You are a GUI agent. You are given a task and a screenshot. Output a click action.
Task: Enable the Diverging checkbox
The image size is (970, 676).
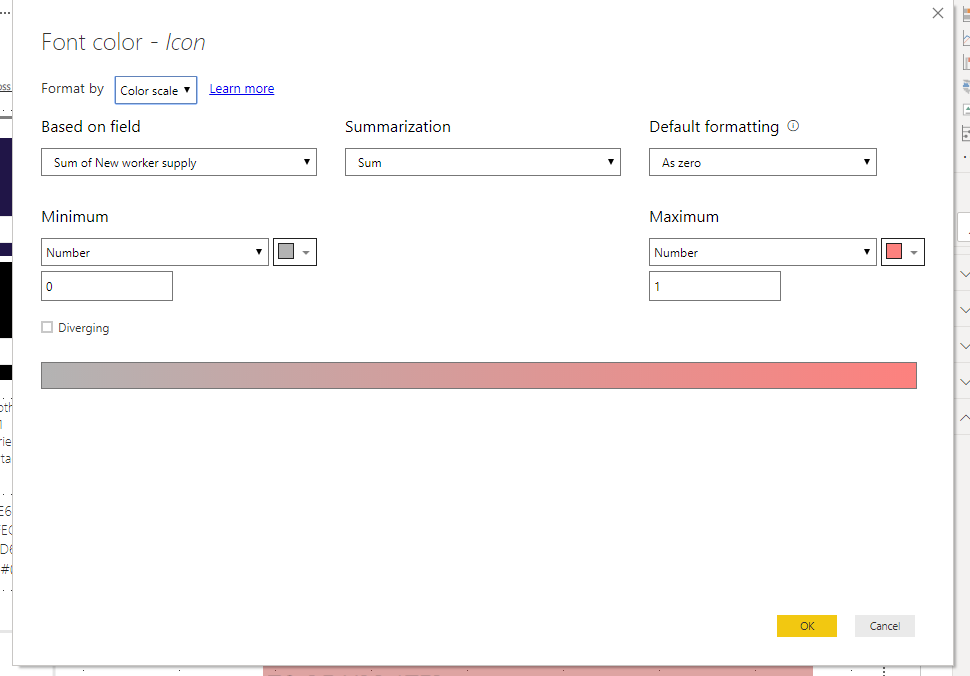47,327
